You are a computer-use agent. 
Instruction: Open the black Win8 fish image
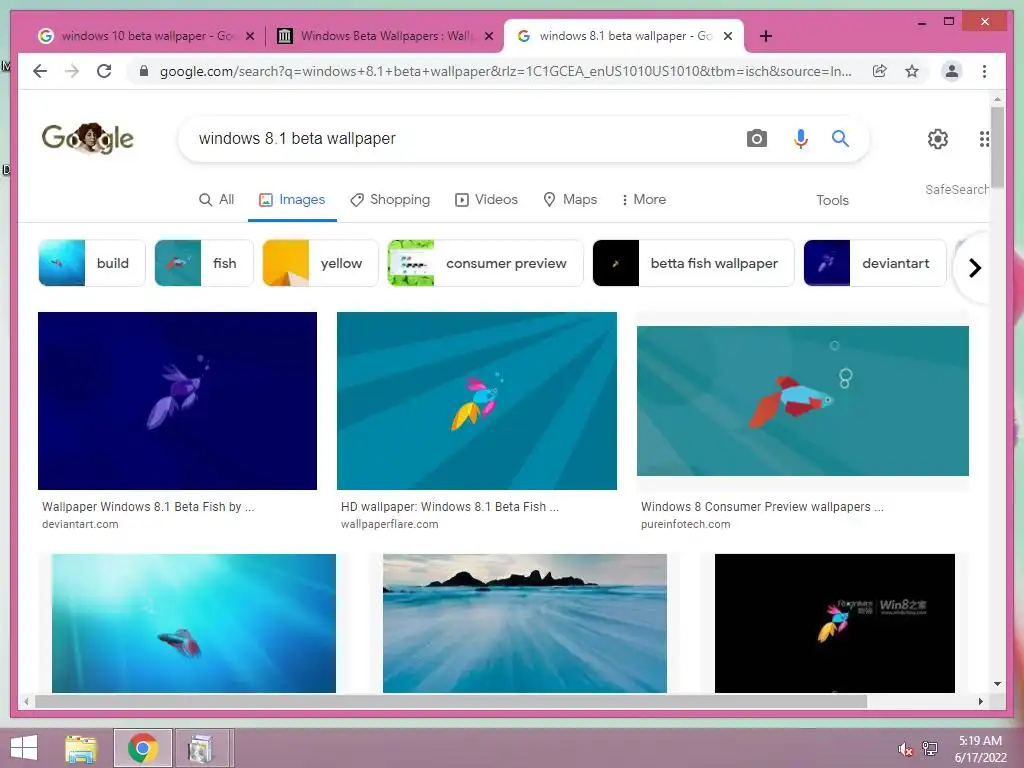(835, 623)
